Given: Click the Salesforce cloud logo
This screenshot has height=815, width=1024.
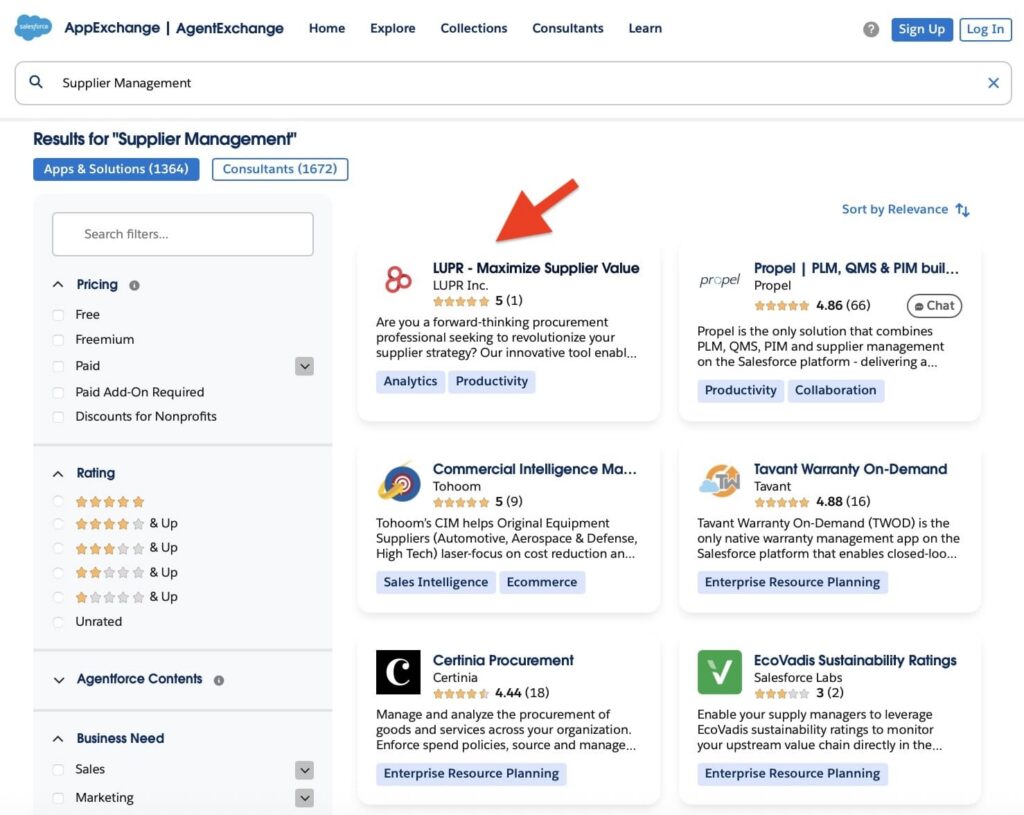Looking at the screenshot, I should pyautogui.click(x=31, y=28).
